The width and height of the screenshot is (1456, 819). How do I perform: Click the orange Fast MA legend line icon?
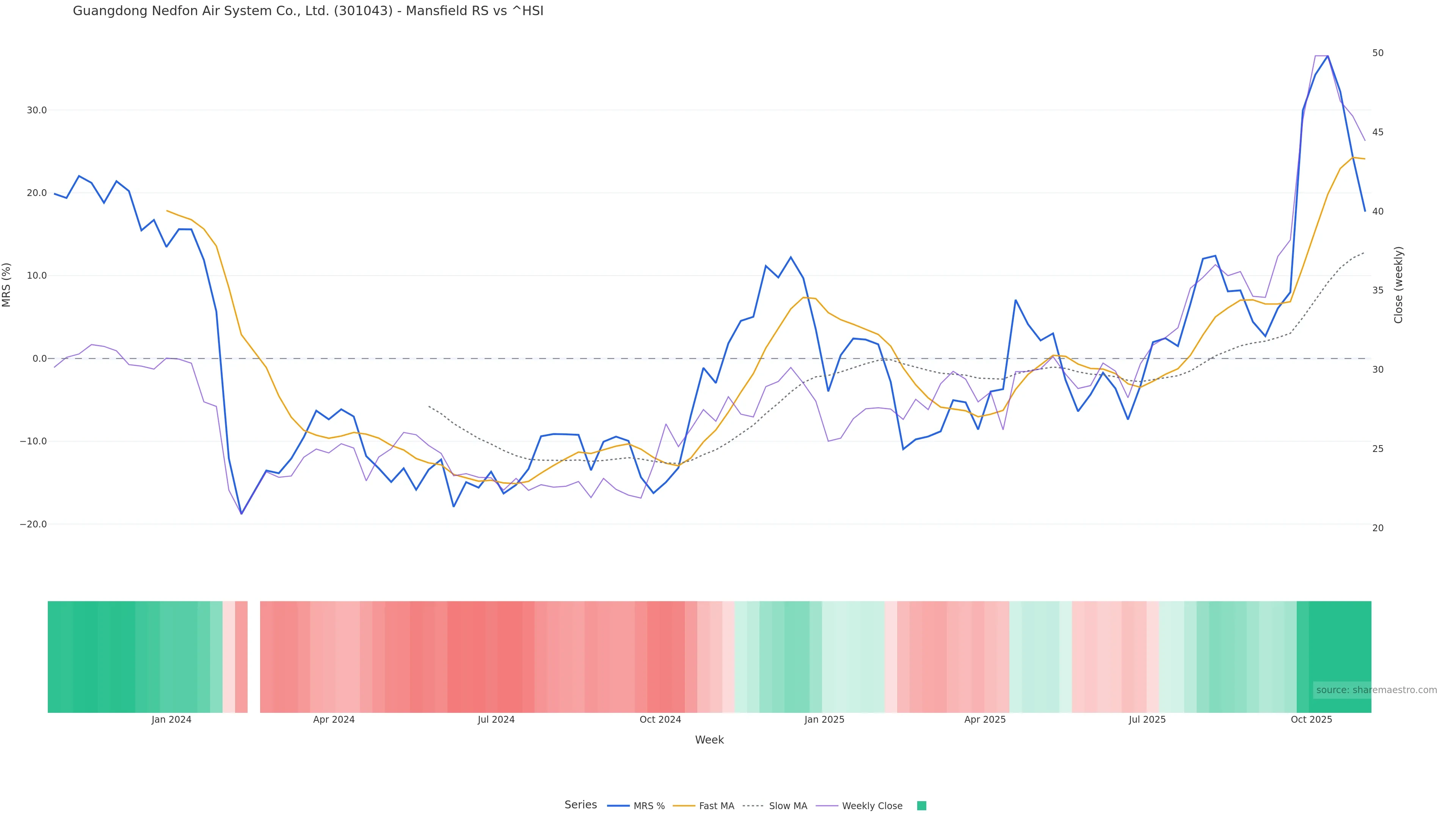pyautogui.click(x=684, y=806)
